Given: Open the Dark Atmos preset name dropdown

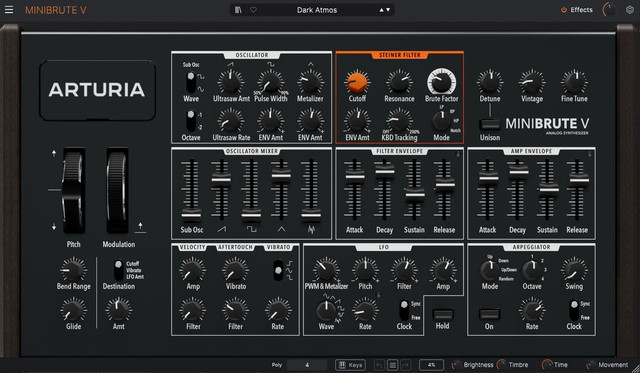Looking at the screenshot, I should click(x=317, y=10).
